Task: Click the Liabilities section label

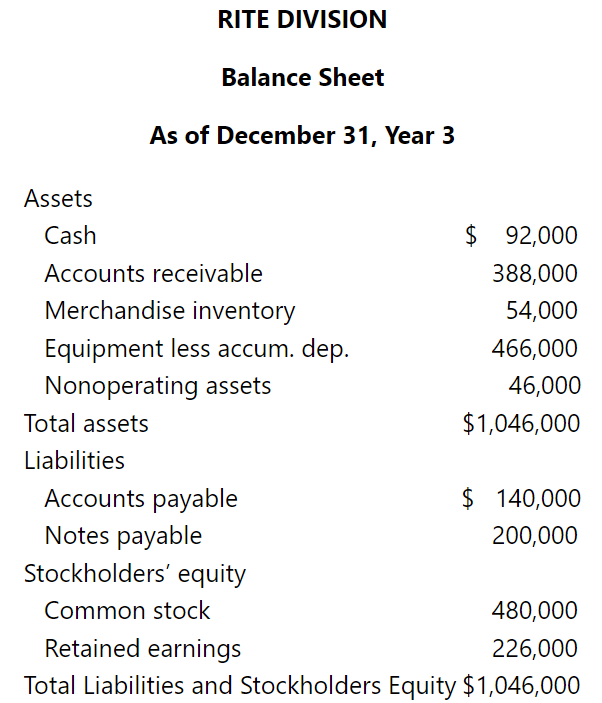Action: point(74,461)
